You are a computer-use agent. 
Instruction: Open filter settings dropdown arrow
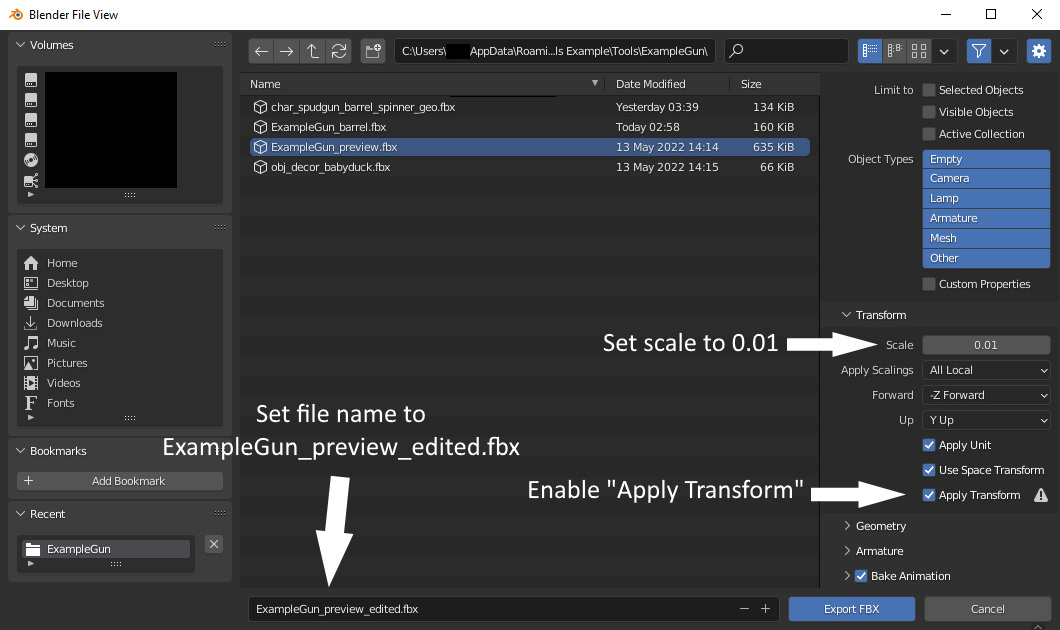click(1004, 51)
